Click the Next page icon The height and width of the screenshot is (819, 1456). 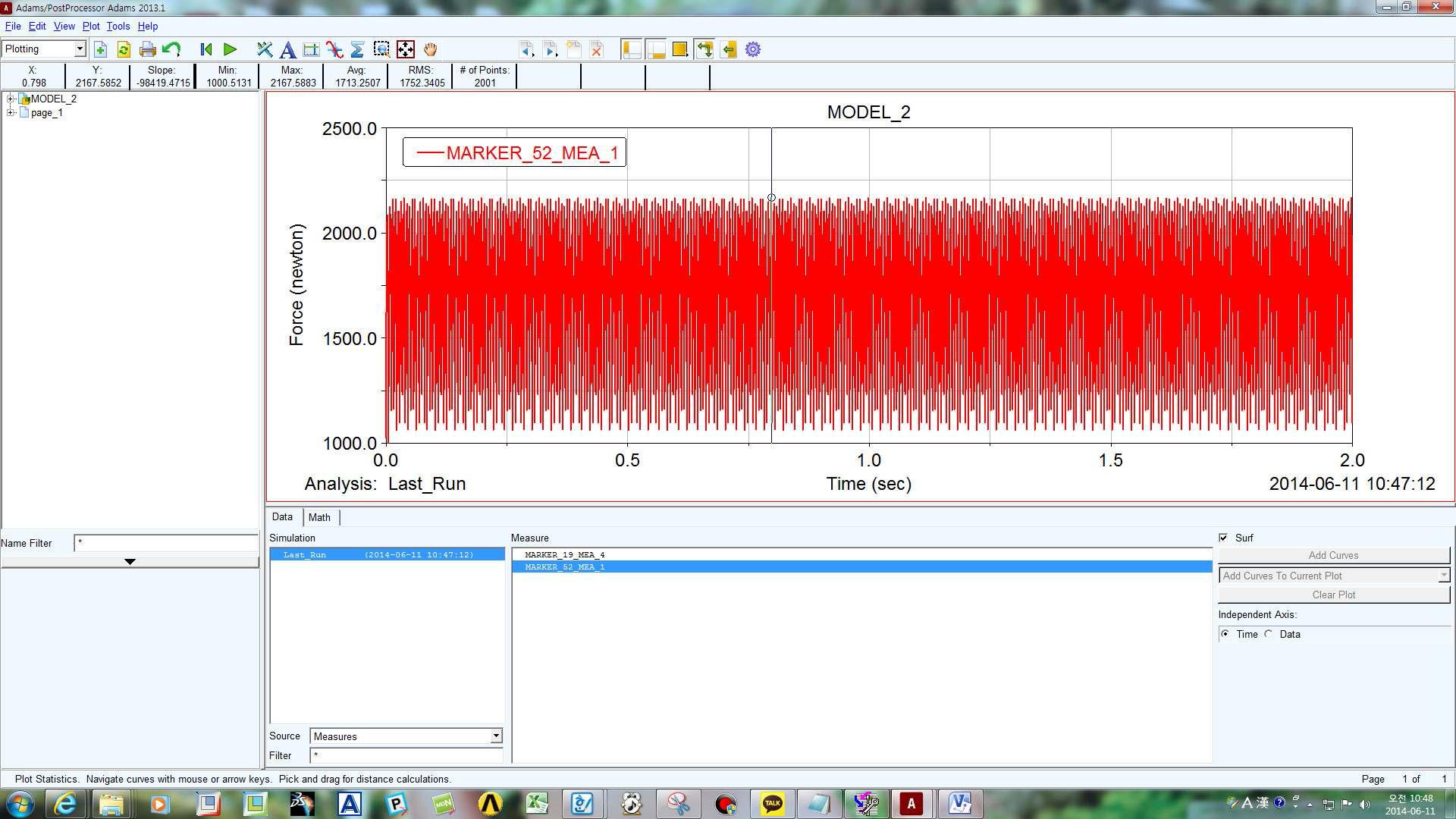tap(551, 50)
